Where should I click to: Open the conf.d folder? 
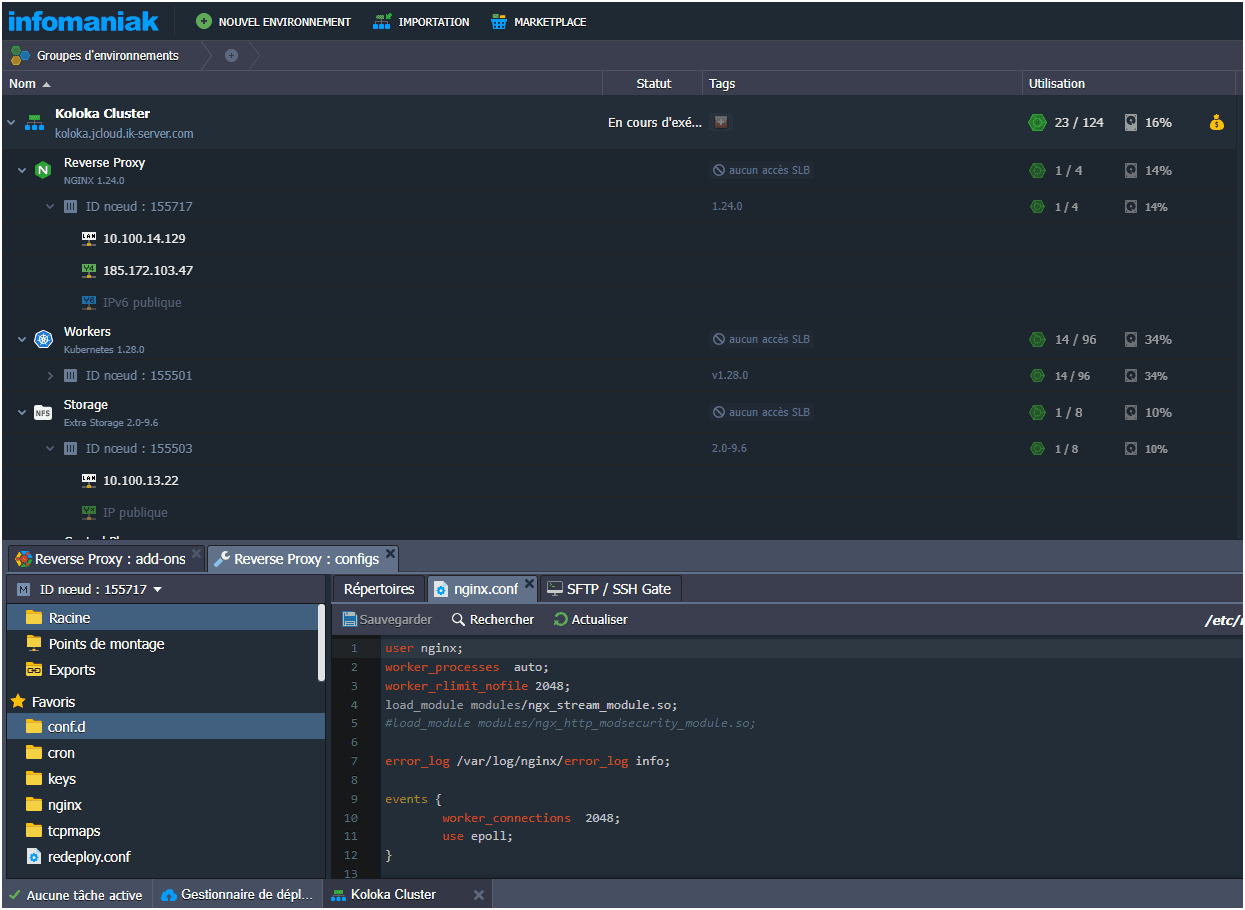[x=166, y=727]
